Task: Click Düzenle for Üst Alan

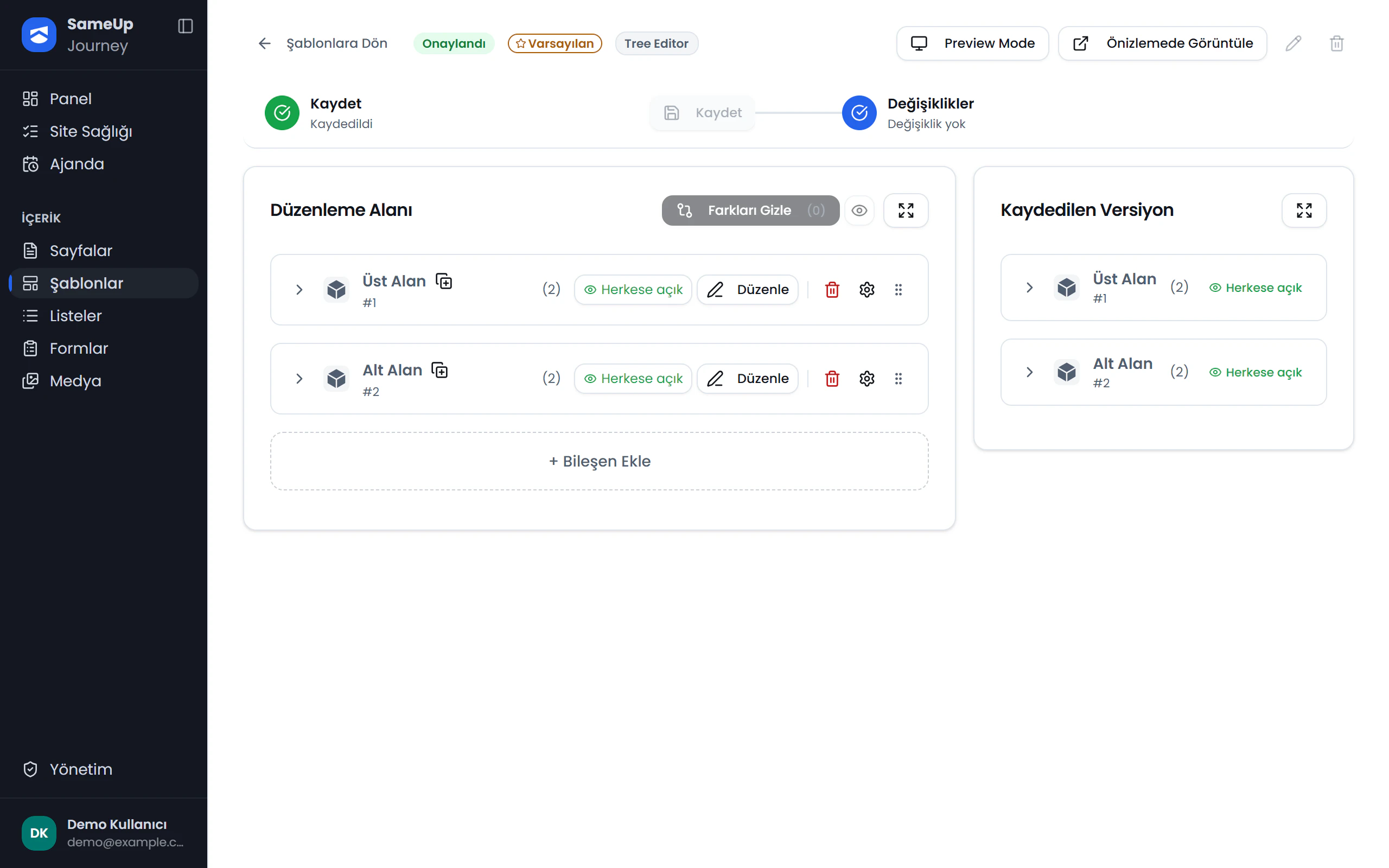Action: point(747,289)
